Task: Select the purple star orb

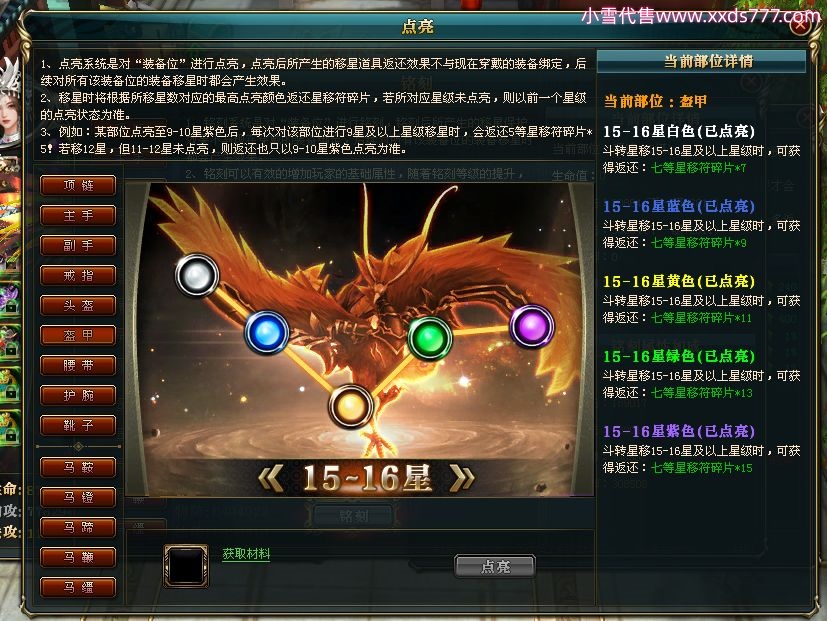Action: point(532,327)
